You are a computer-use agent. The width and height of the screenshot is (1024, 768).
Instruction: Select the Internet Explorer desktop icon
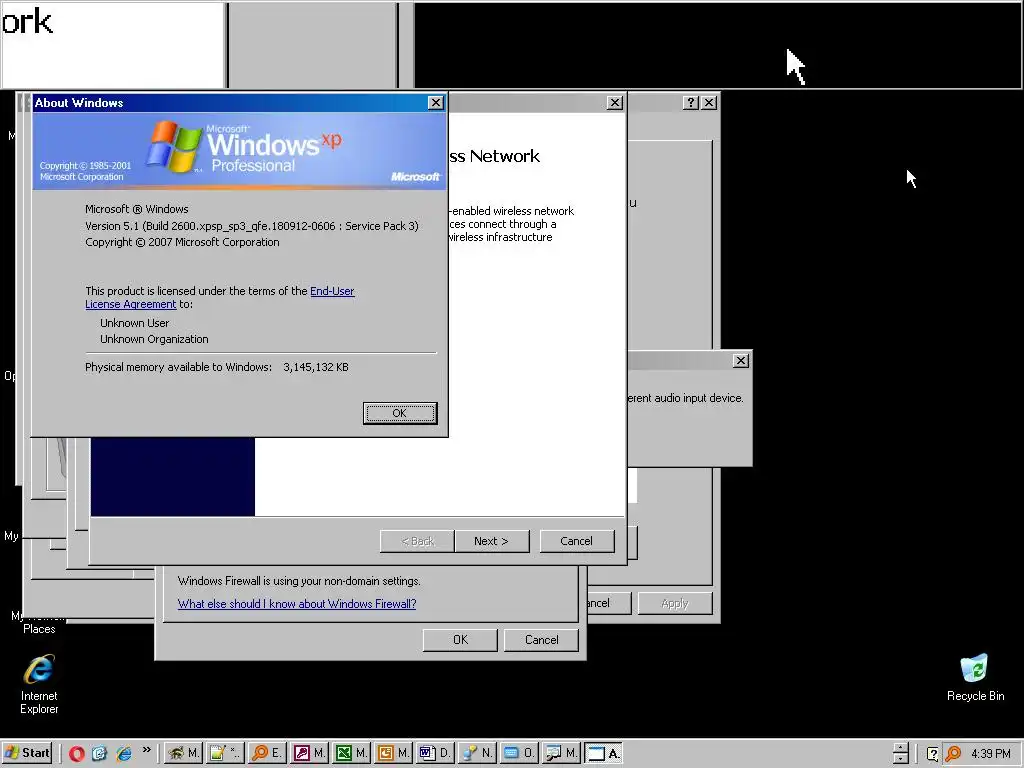(x=39, y=684)
